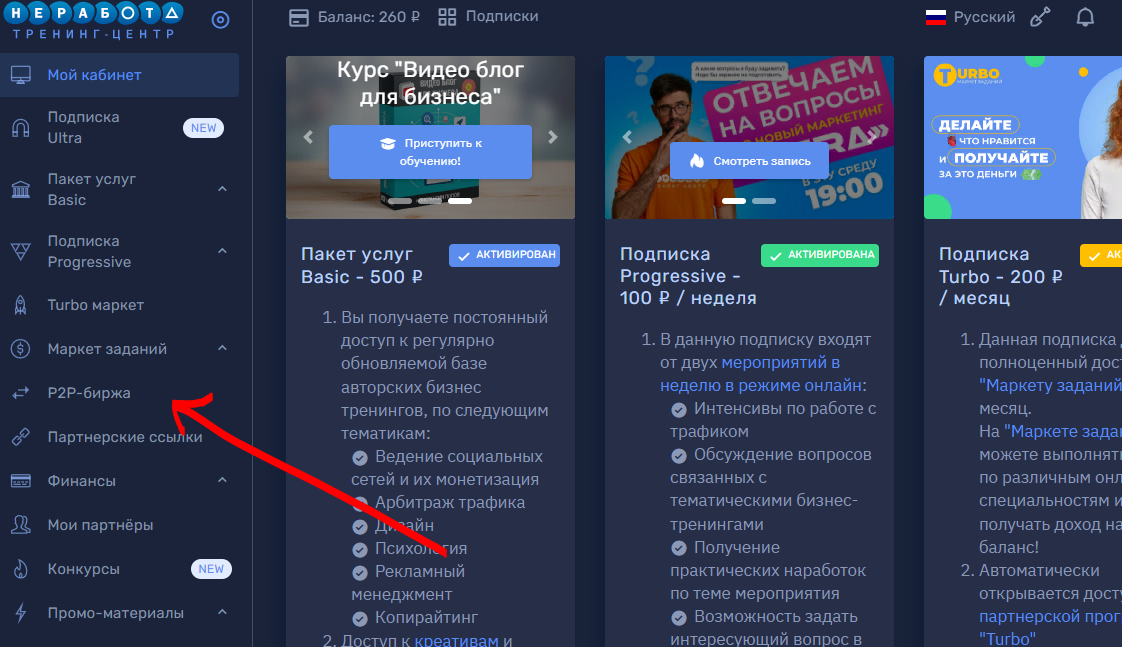Click the headphones icon beside Подписка Ultra

[21, 127]
